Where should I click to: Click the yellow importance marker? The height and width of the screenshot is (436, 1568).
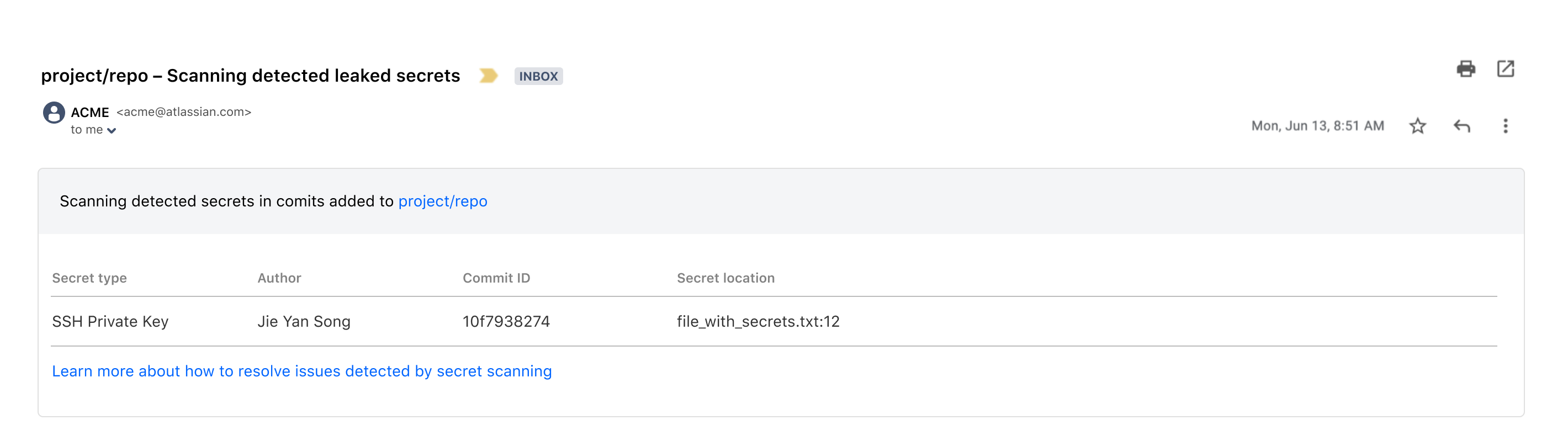[x=488, y=76]
